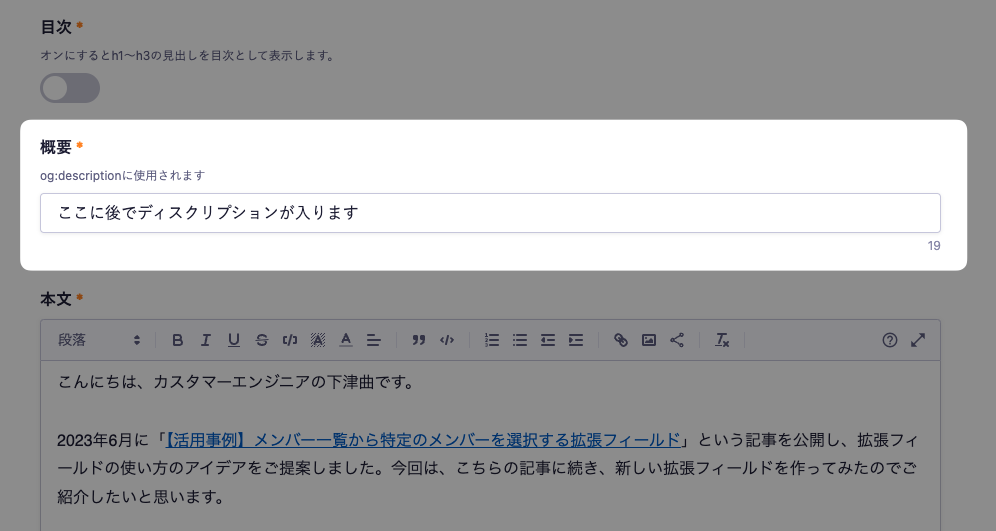Toggle the 目次 table of contents switch
The height and width of the screenshot is (531, 996).
click(70, 88)
